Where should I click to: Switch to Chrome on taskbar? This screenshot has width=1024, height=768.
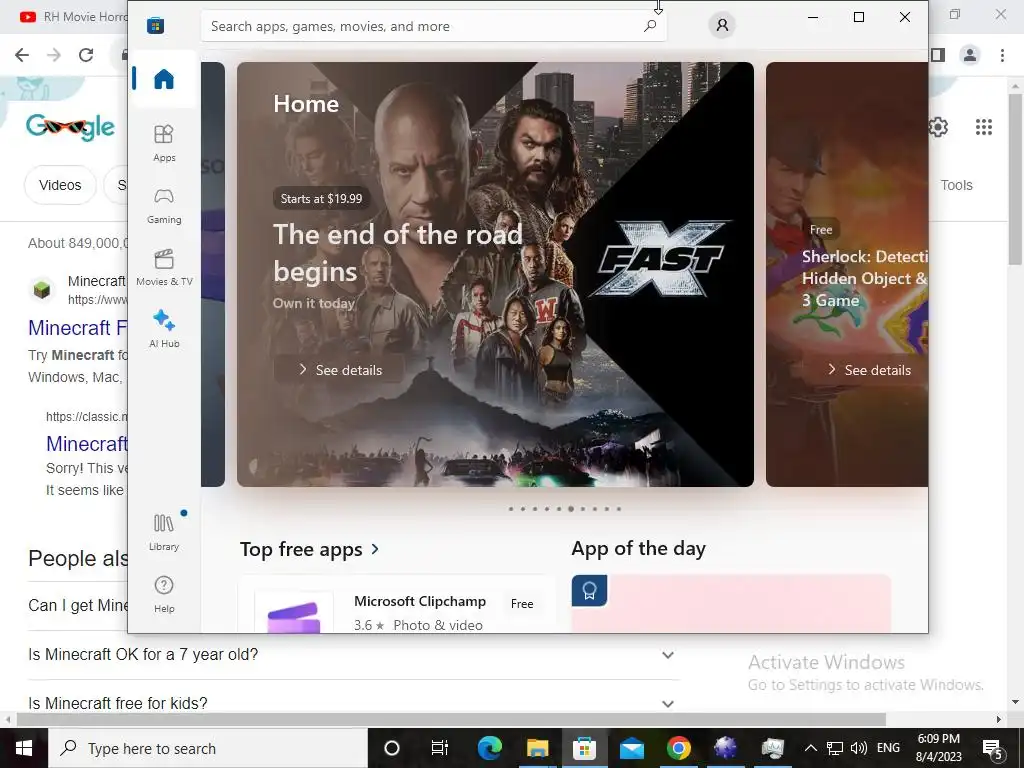coord(679,748)
